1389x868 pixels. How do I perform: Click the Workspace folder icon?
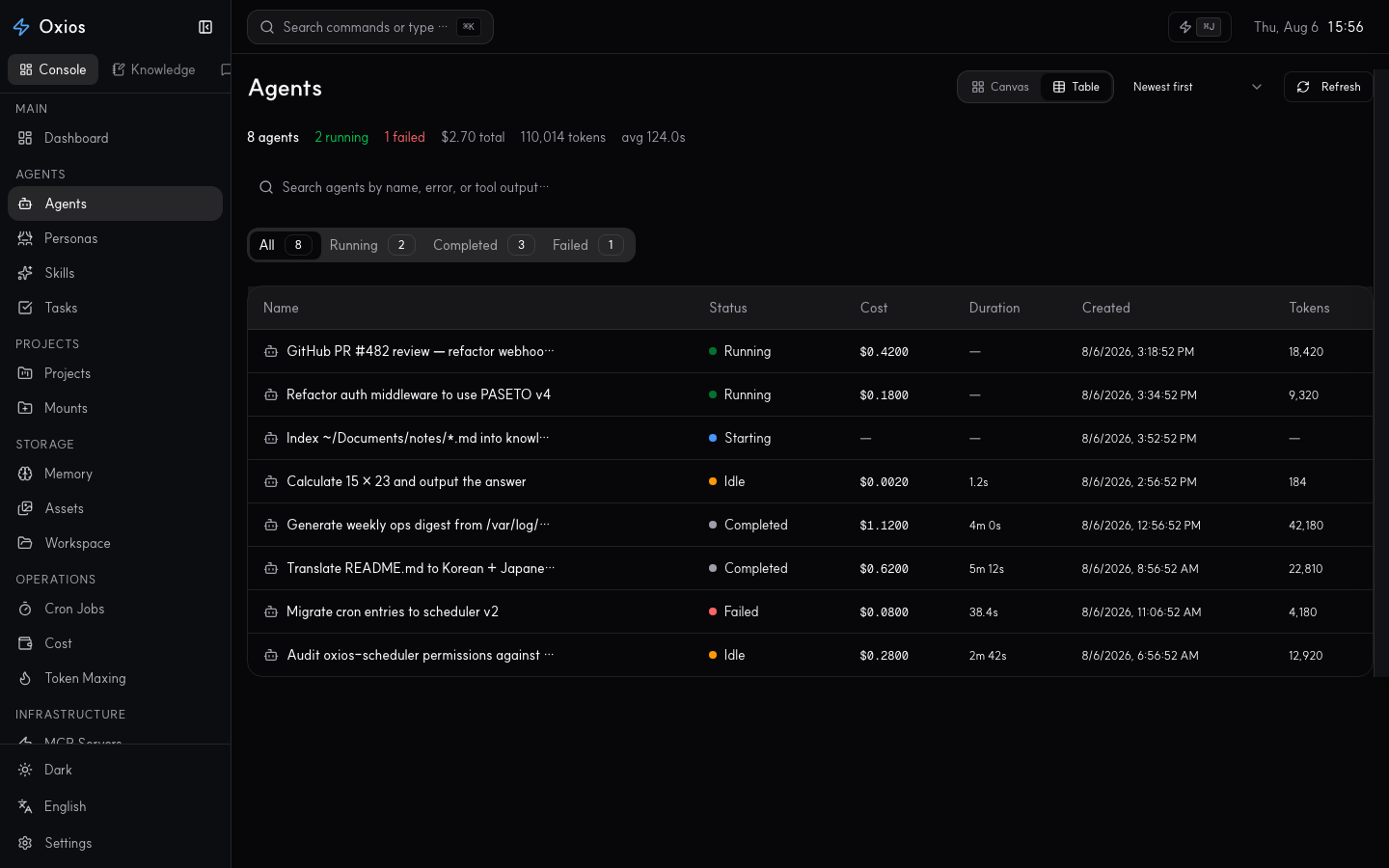pos(25,543)
